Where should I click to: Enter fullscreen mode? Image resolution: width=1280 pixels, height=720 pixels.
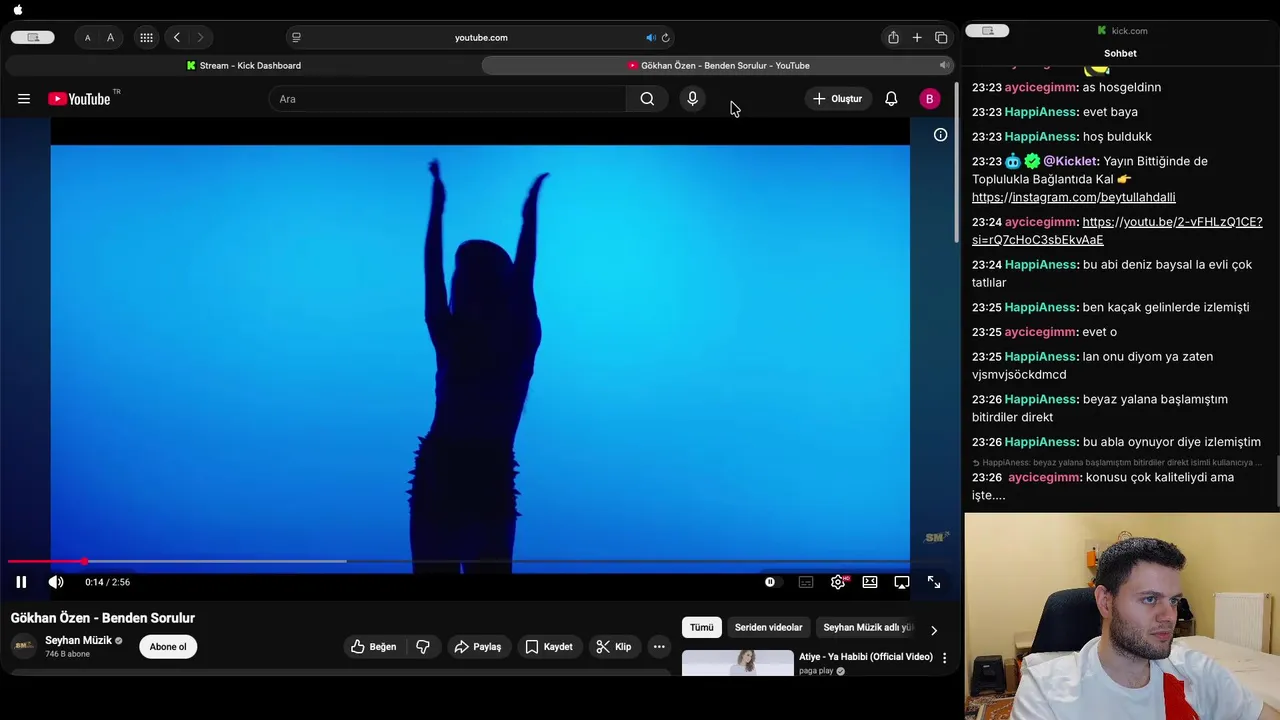coord(934,582)
